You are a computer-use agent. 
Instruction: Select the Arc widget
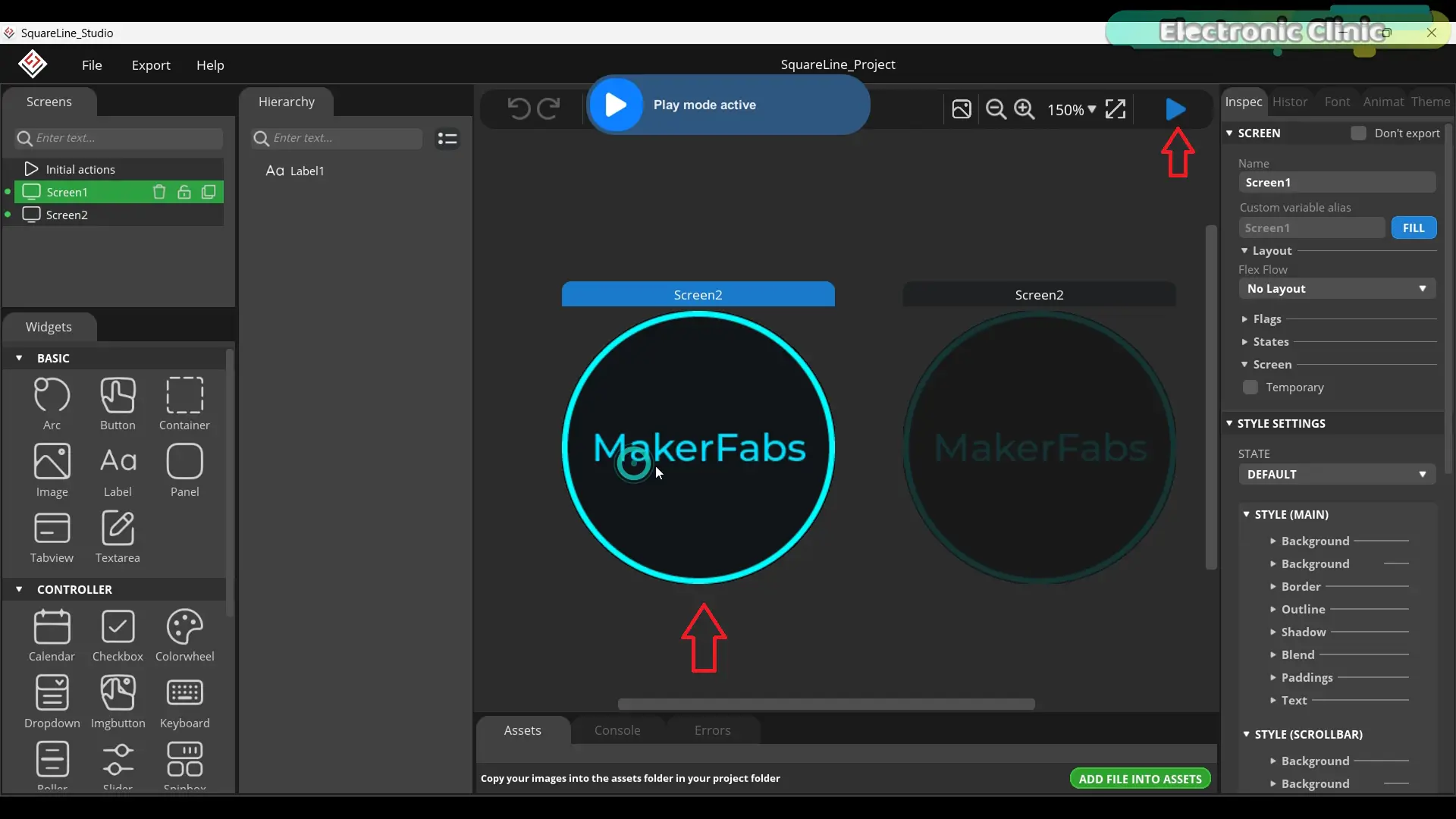point(52,404)
